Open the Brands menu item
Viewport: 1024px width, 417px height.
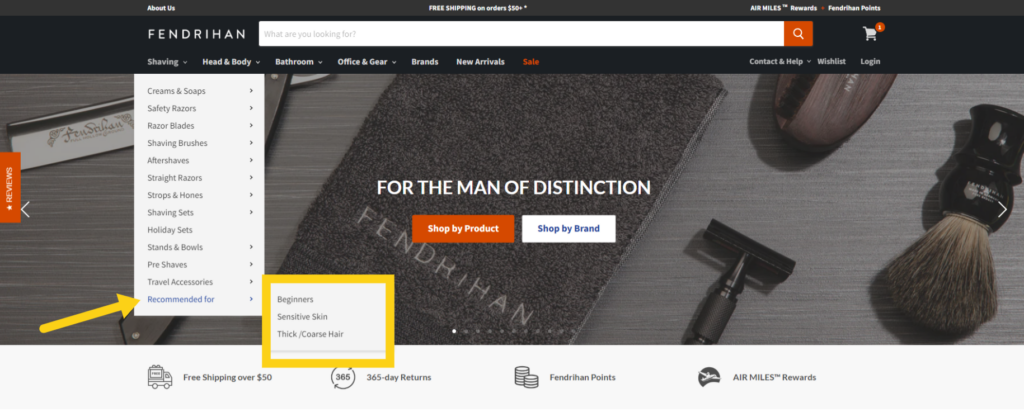tap(424, 62)
